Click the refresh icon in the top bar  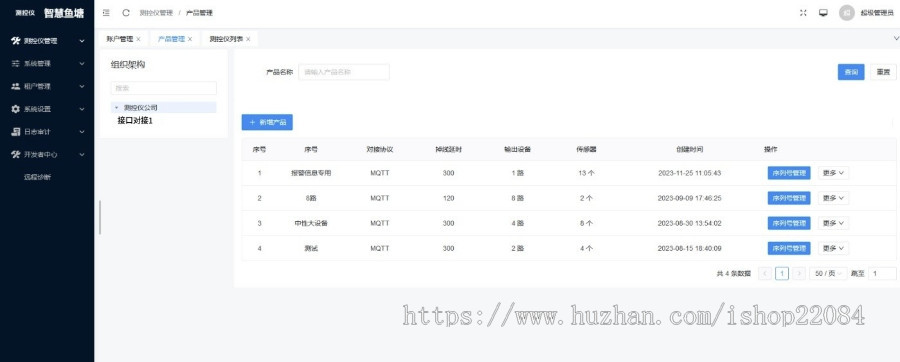[x=126, y=13]
